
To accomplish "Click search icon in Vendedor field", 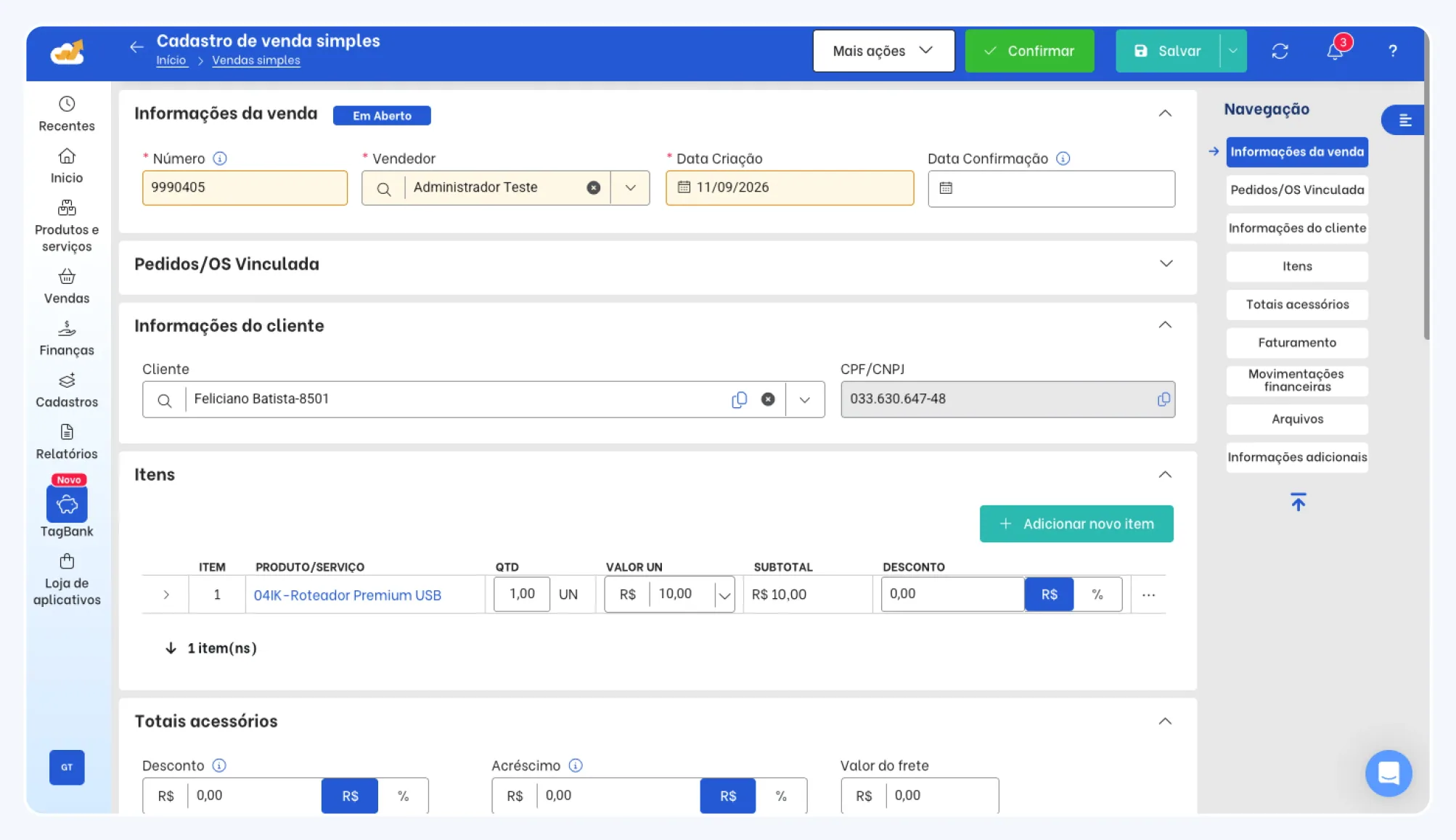I will (383, 189).
